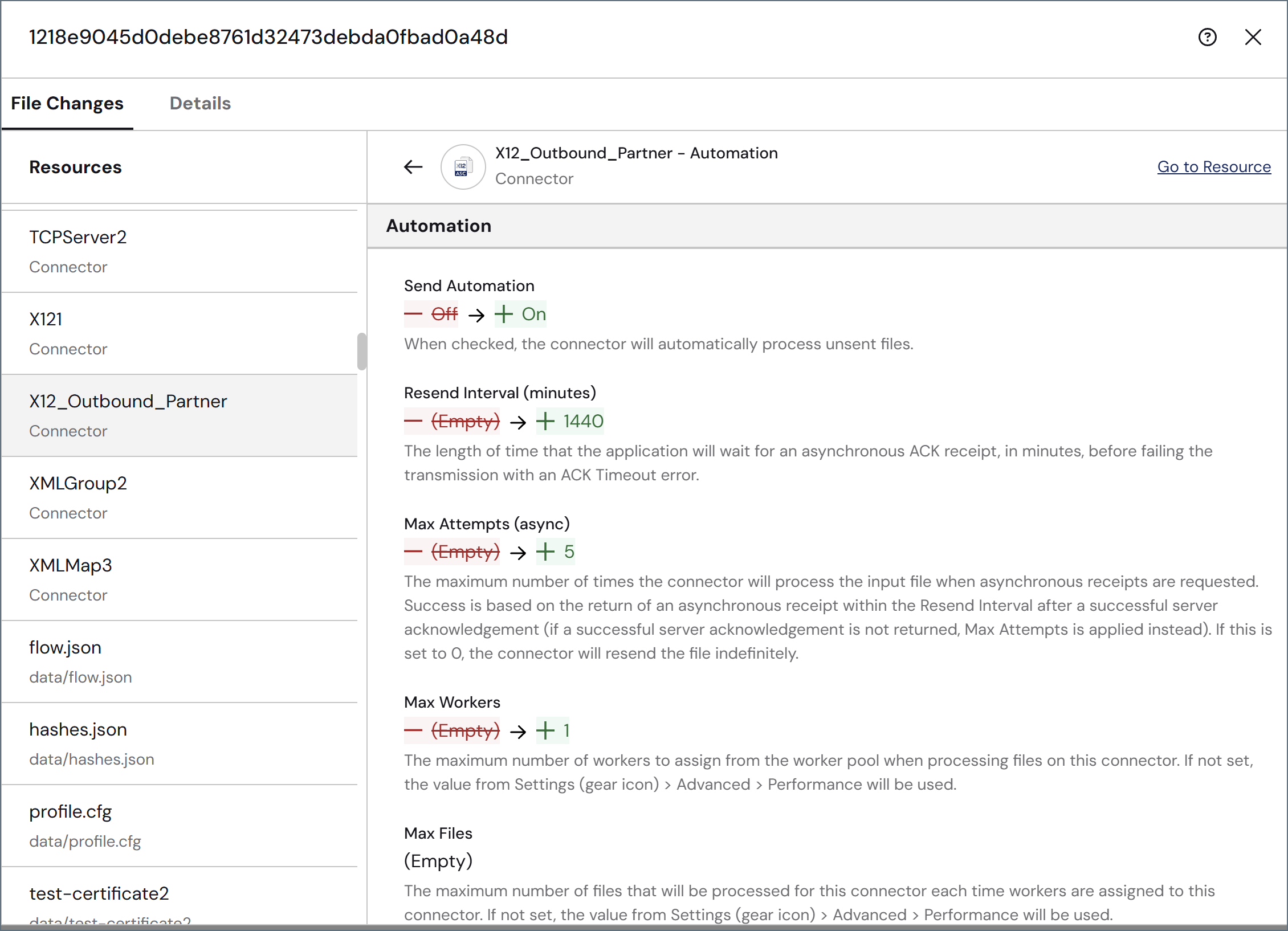Select TCPServer2 connector in resources list
This screenshot has height=931, width=1288.
pyautogui.click(x=180, y=251)
